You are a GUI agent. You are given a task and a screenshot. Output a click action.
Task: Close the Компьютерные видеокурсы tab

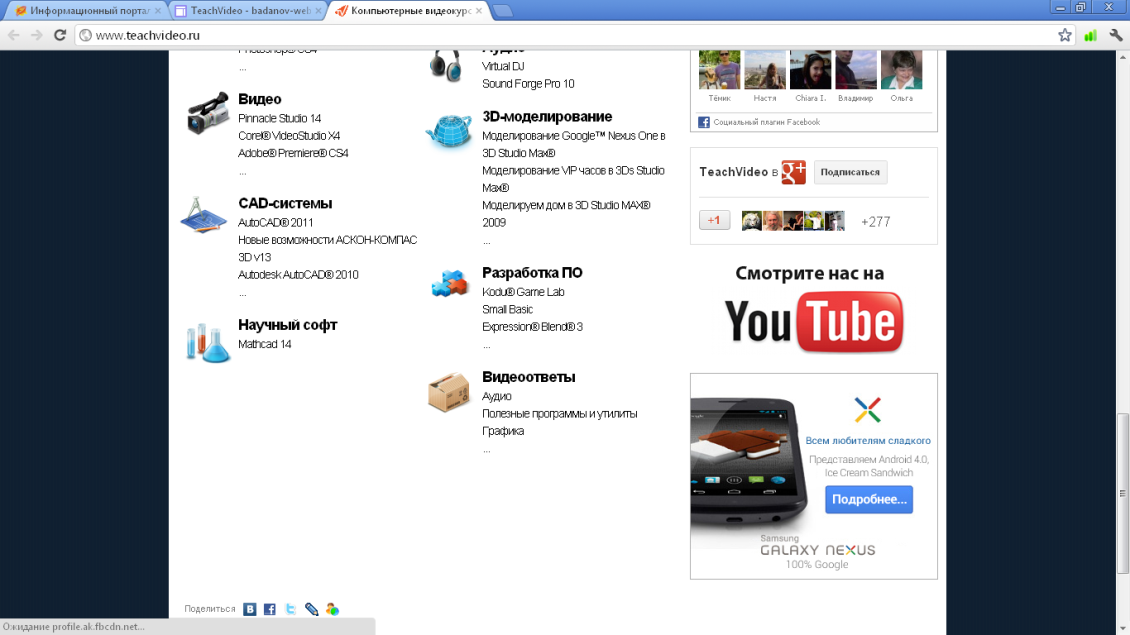[x=479, y=11]
